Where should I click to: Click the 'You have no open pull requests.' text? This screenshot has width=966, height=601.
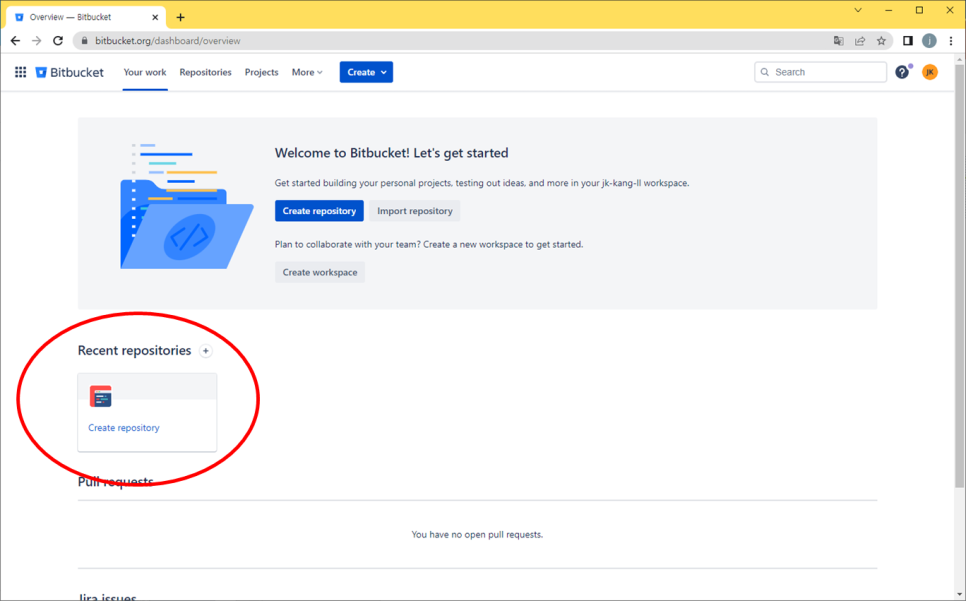pos(477,534)
